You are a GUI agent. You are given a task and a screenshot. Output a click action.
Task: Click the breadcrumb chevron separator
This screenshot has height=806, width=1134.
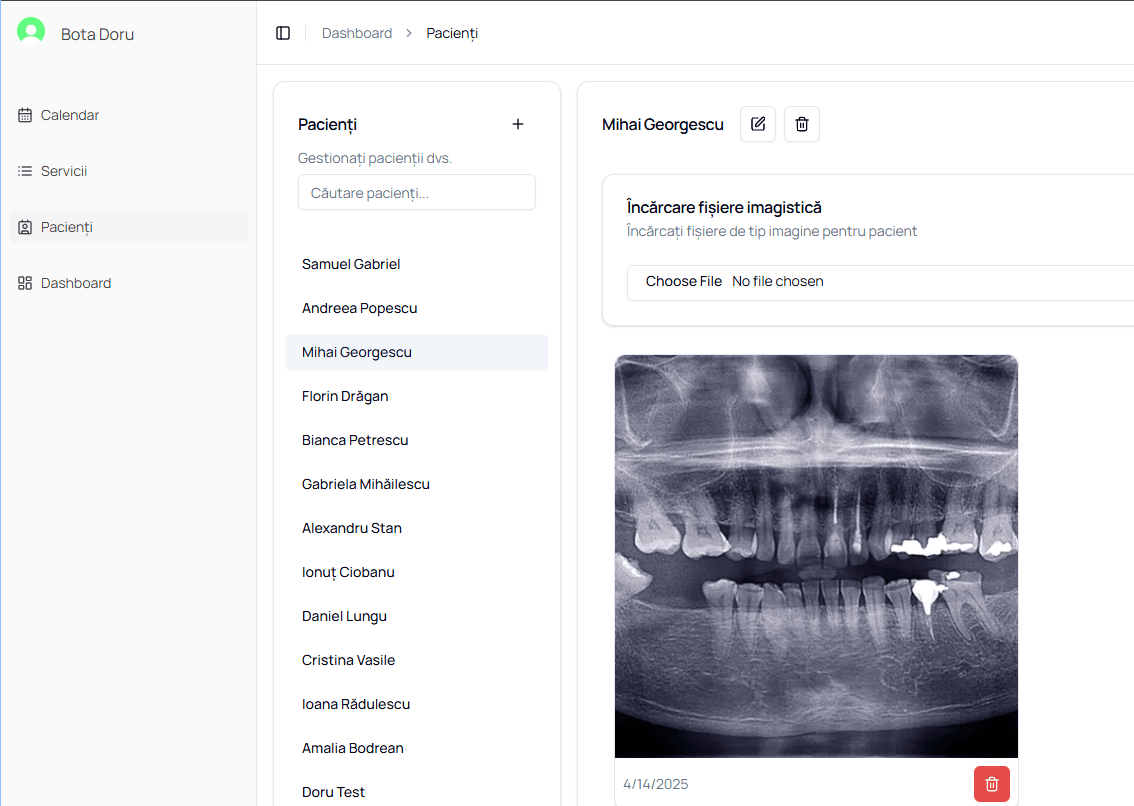[x=409, y=33]
